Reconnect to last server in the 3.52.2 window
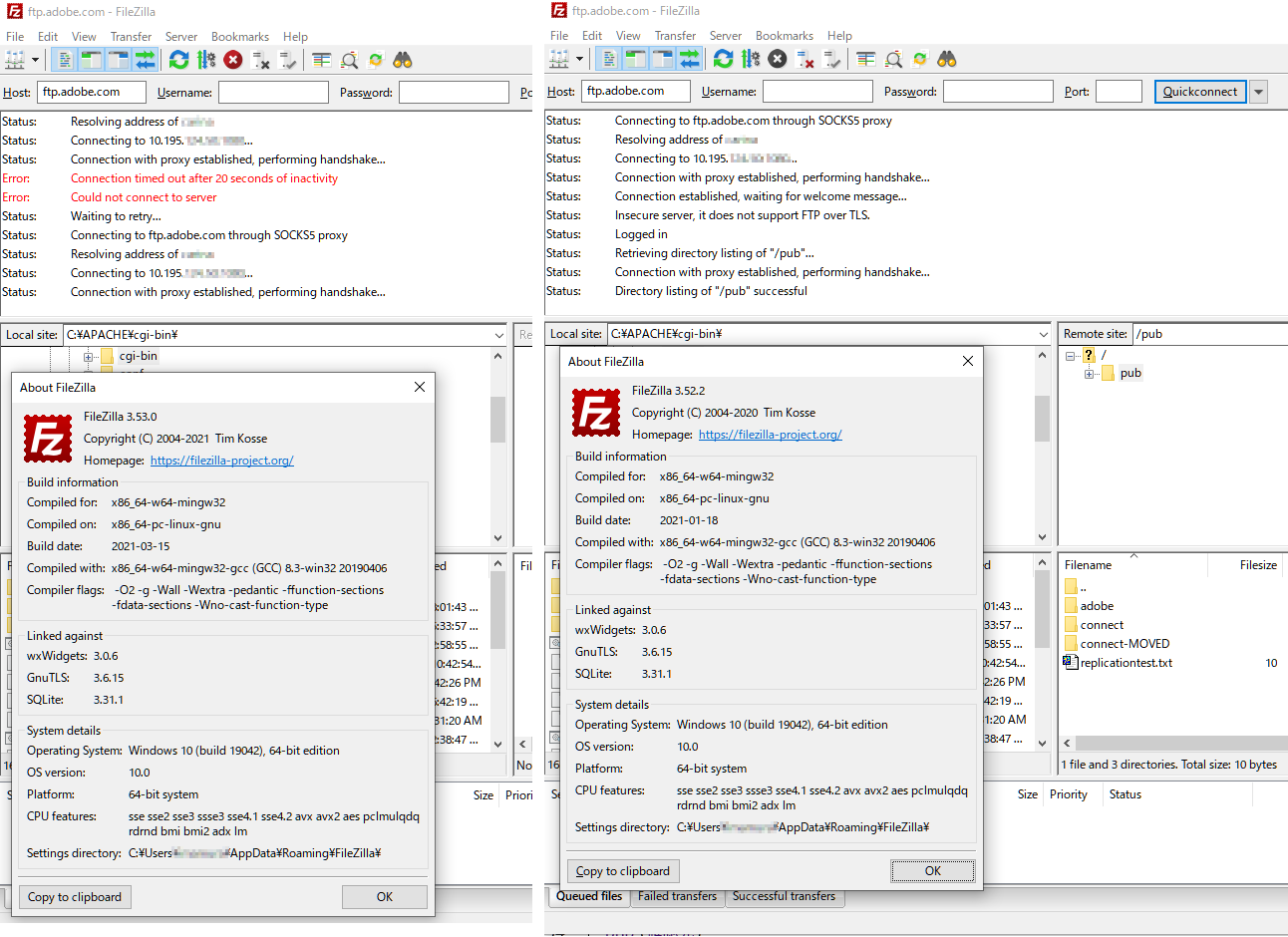The height and width of the screenshot is (937, 1288). (x=832, y=59)
